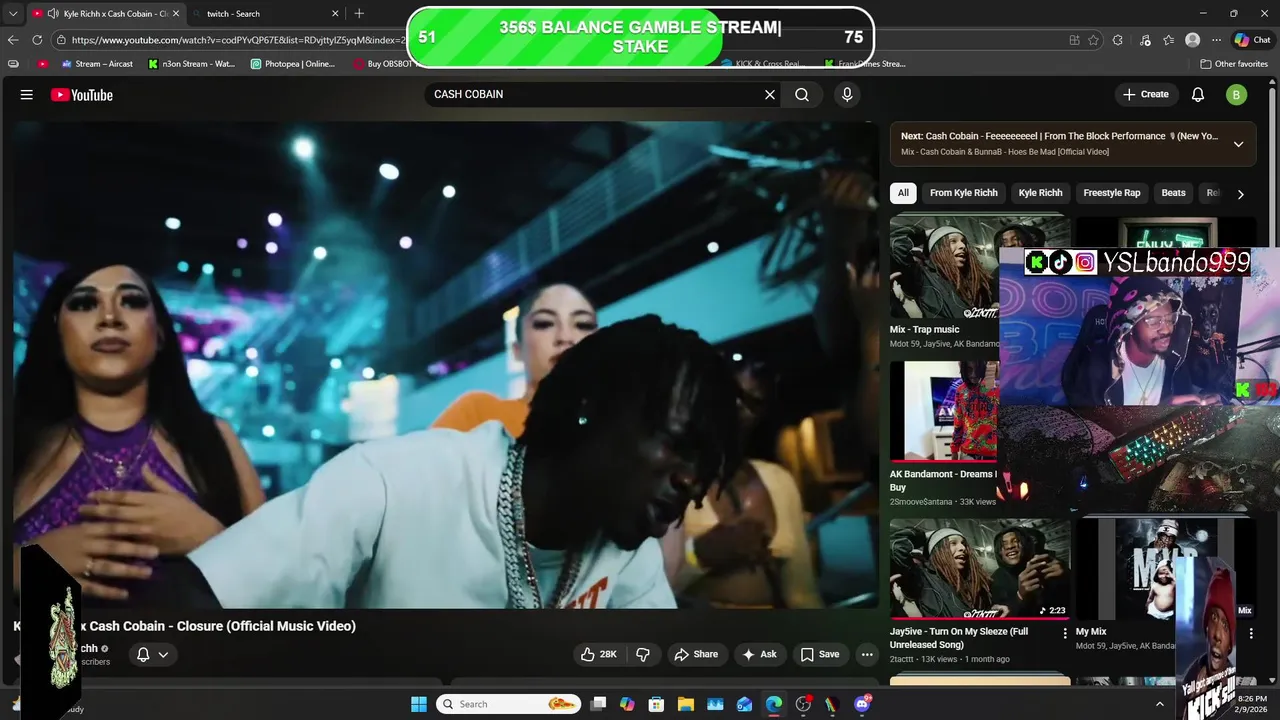Open the Closure video title text
The height and width of the screenshot is (720, 1280).
pyautogui.click(x=222, y=626)
